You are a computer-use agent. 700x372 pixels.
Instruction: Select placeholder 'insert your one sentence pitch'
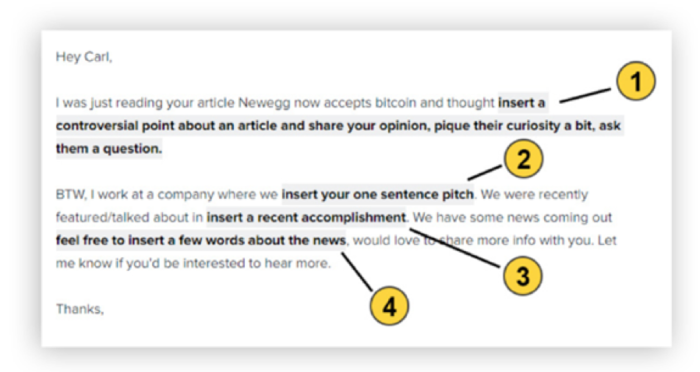[378, 195]
